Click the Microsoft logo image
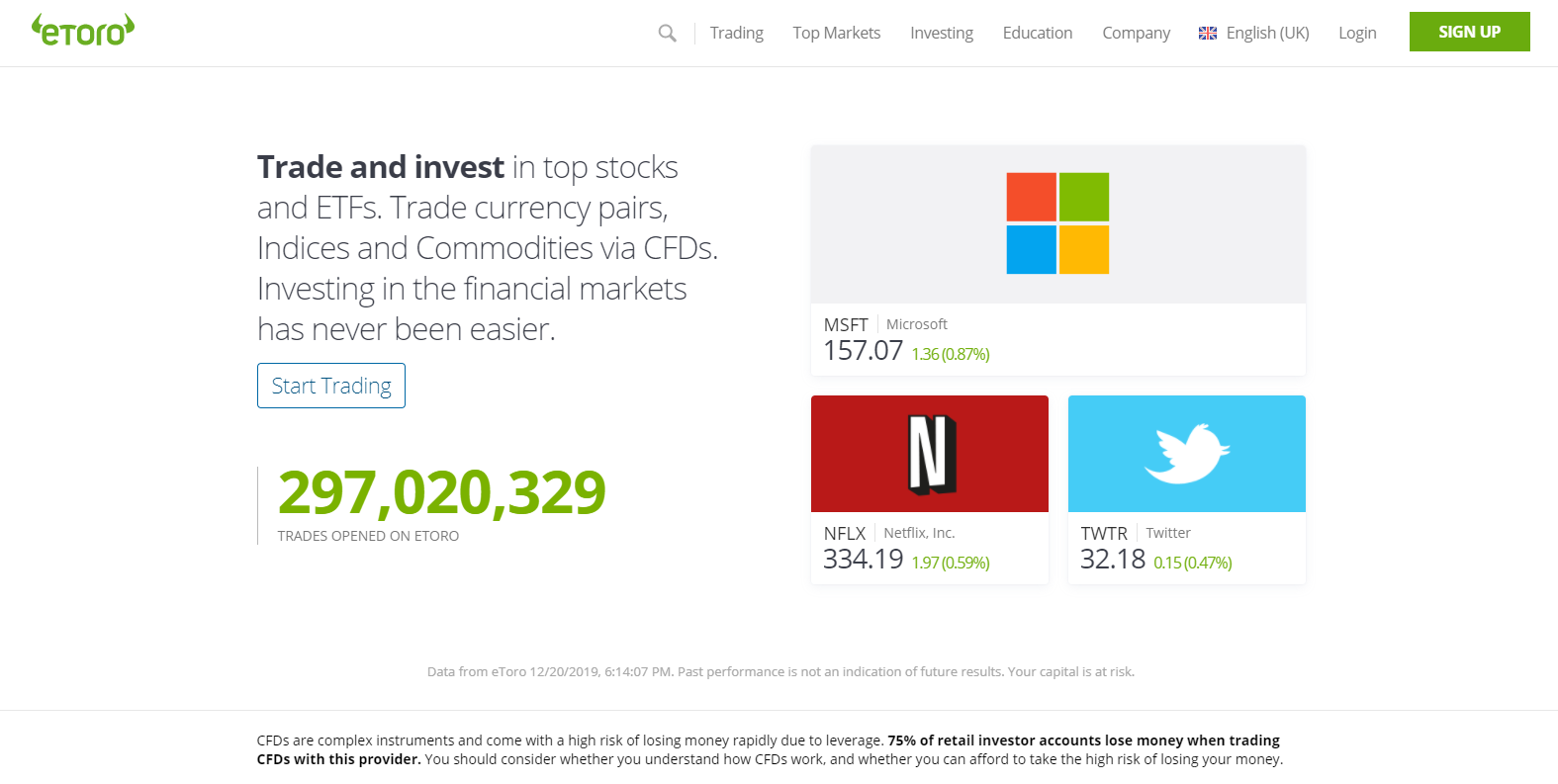Viewport: 1558px width, 784px height. (1057, 223)
